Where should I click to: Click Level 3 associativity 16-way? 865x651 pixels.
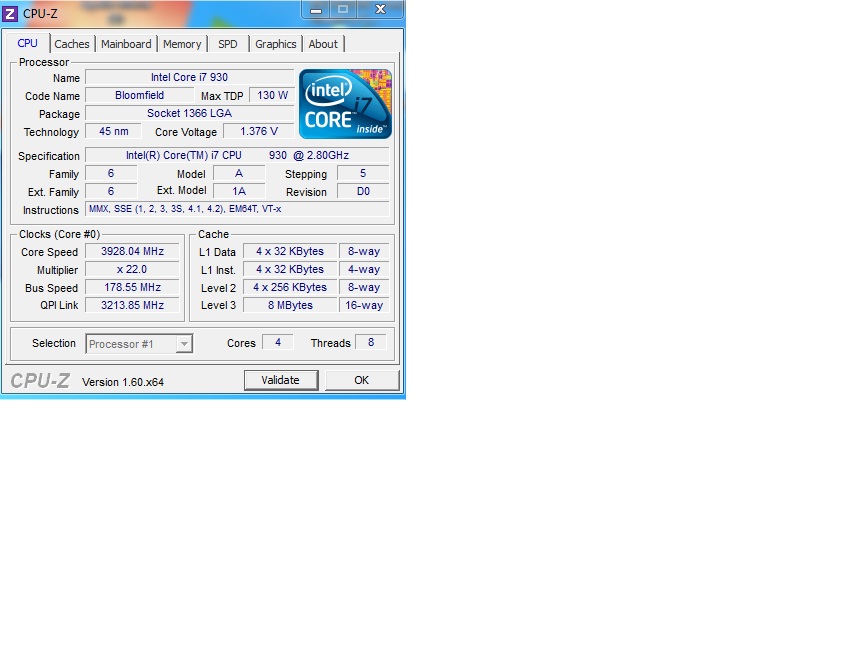point(364,305)
